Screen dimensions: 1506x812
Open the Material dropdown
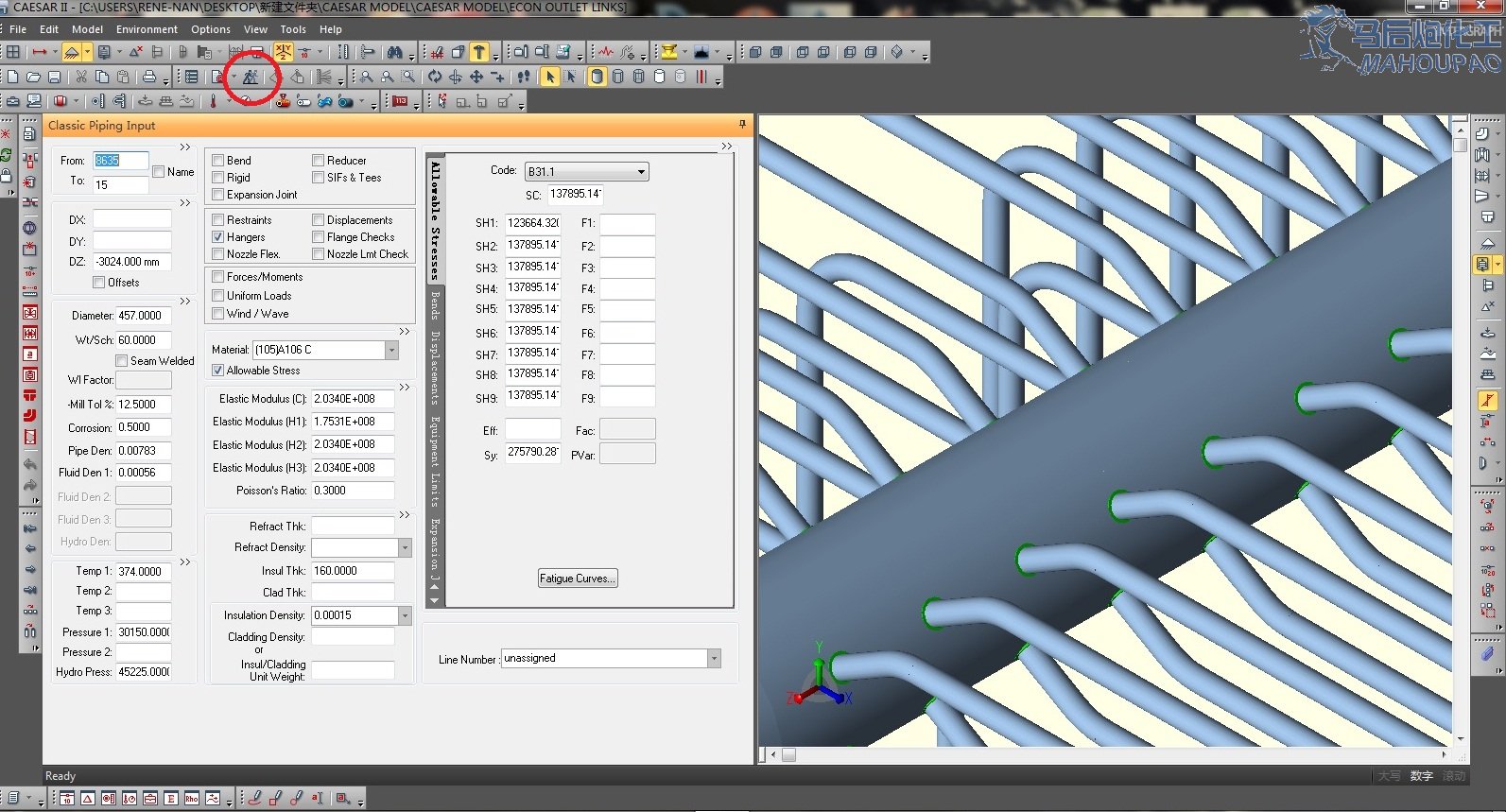coord(391,350)
